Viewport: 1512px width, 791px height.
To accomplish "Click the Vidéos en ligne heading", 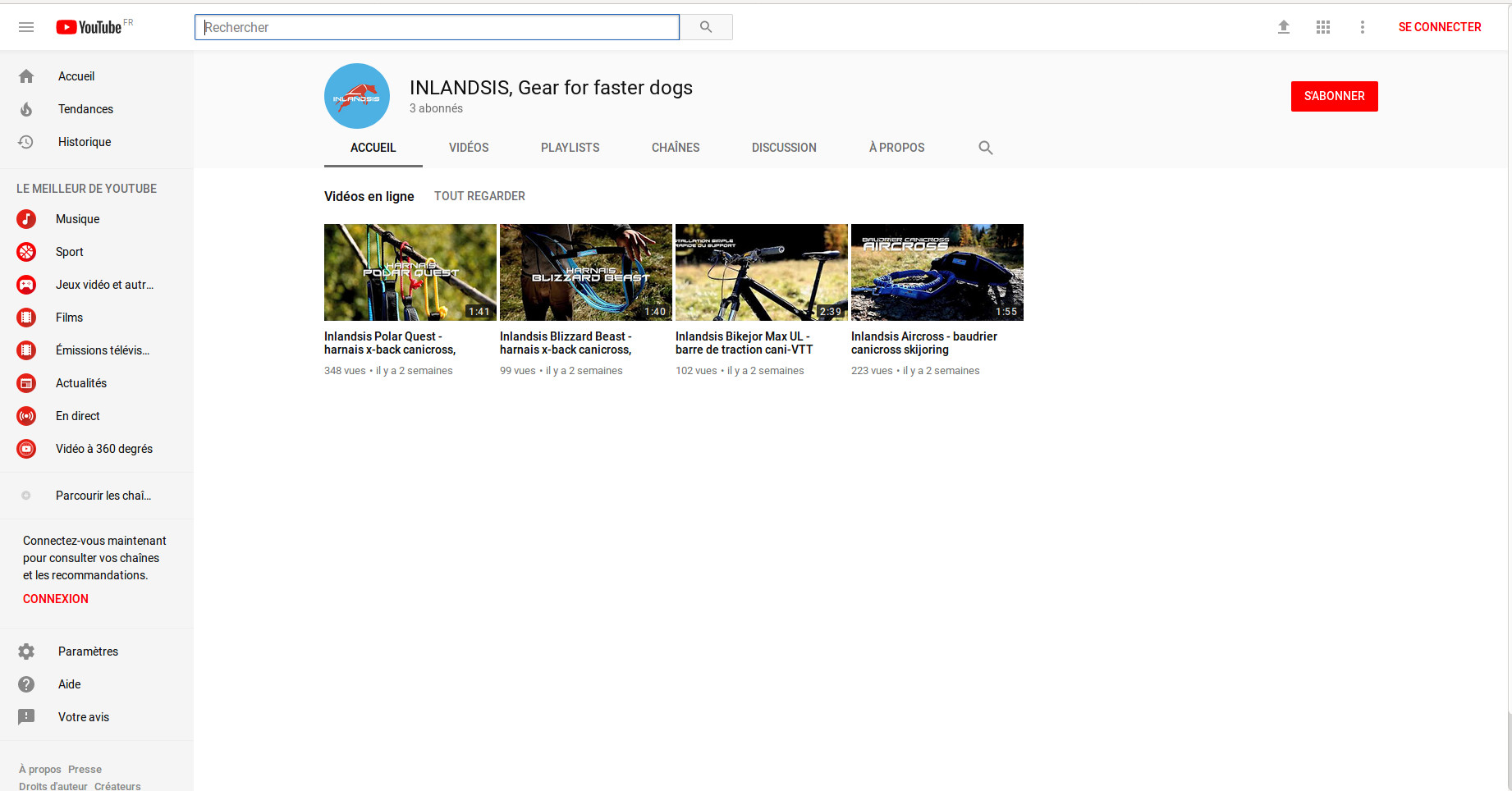I will tap(369, 196).
